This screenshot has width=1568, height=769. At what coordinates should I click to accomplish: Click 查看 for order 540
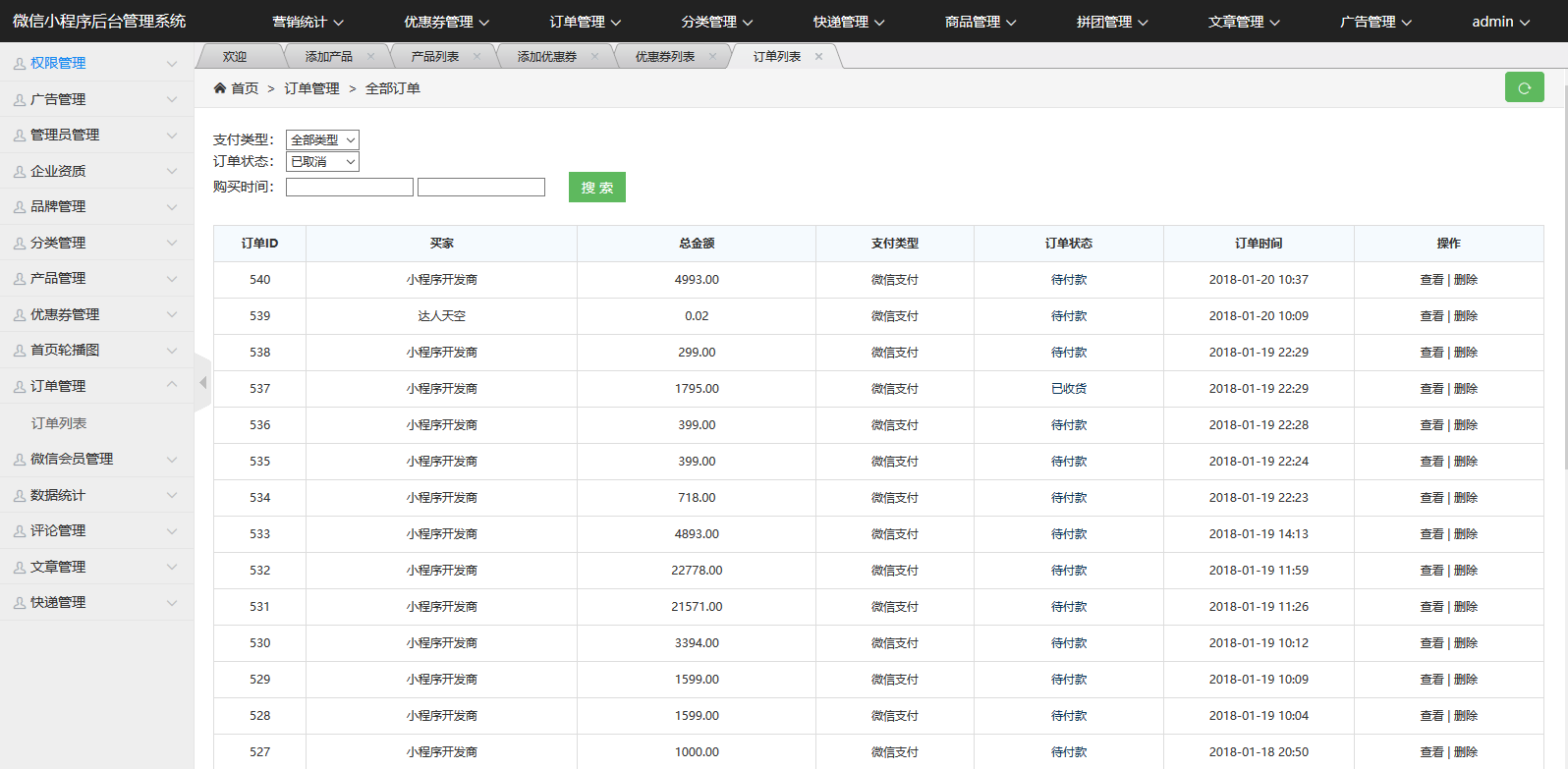[1431, 280]
